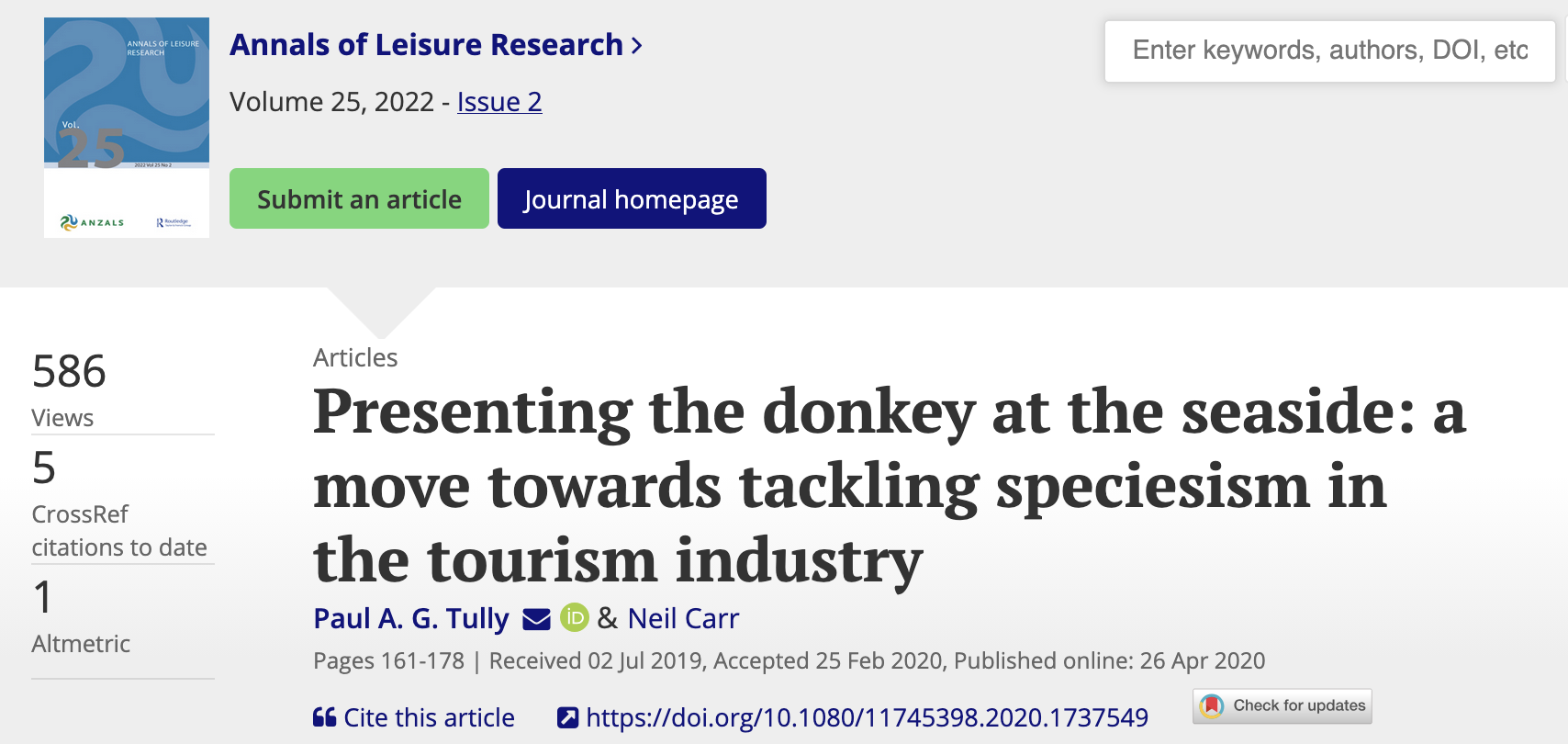Click the Crossmark bookmark icon

click(1212, 705)
